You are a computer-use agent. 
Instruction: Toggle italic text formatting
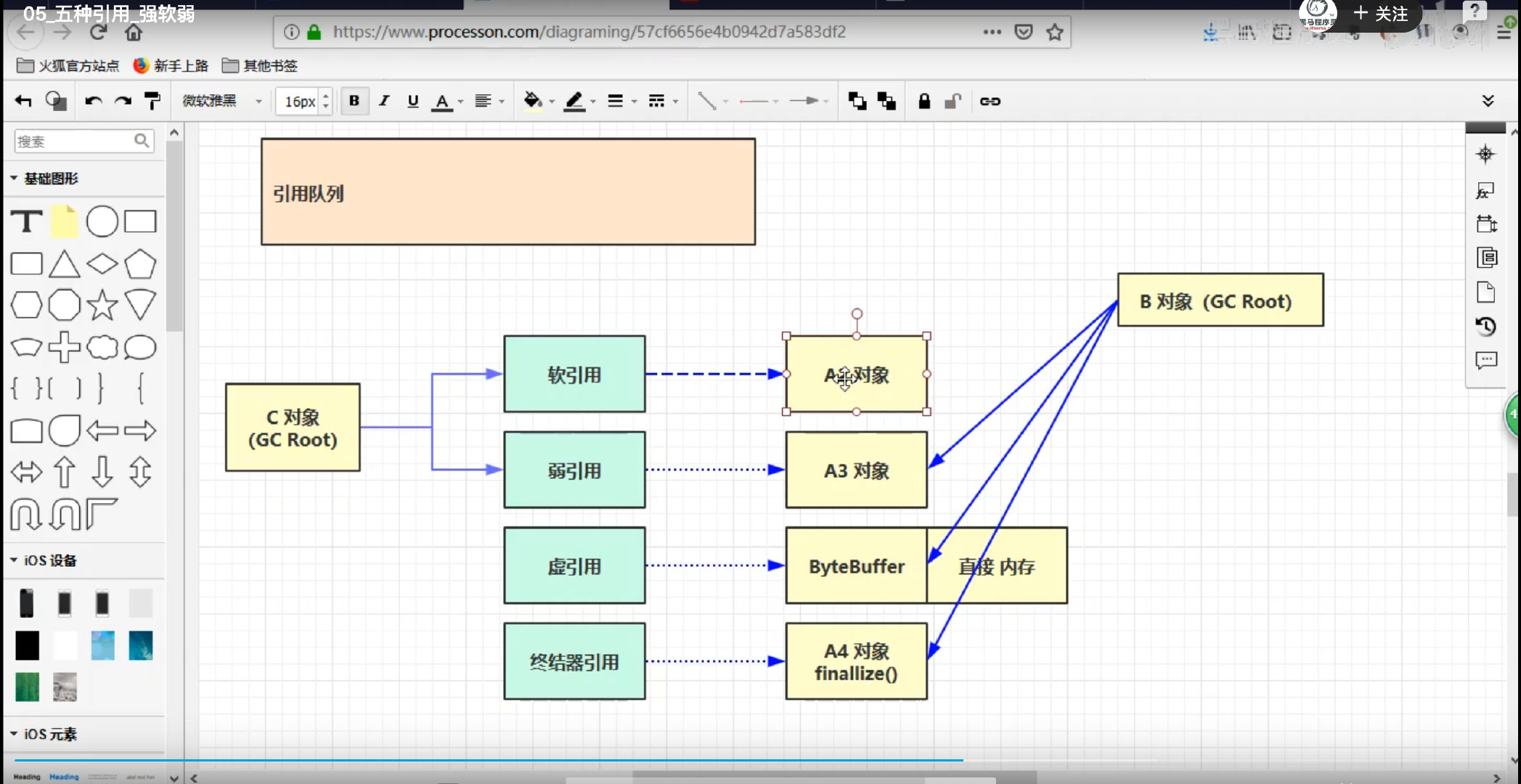(384, 101)
